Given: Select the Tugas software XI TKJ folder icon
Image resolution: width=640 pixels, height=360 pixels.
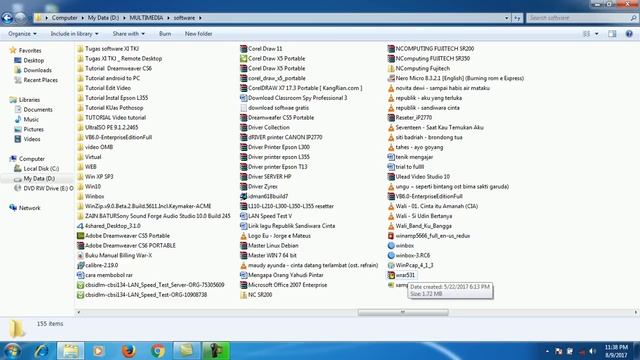Looking at the screenshot, I should pyautogui.click(x=80, y=49).
